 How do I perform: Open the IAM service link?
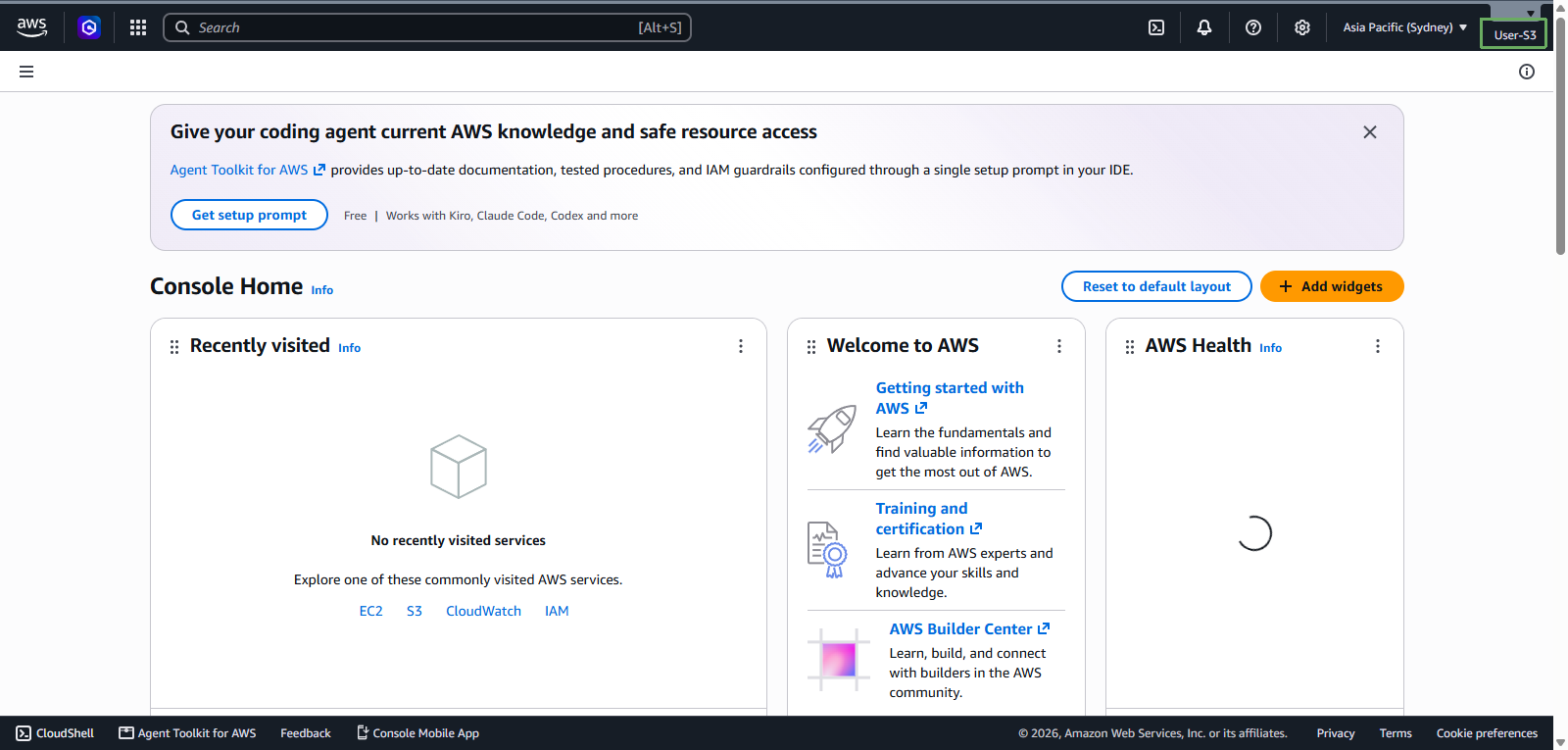557,611
